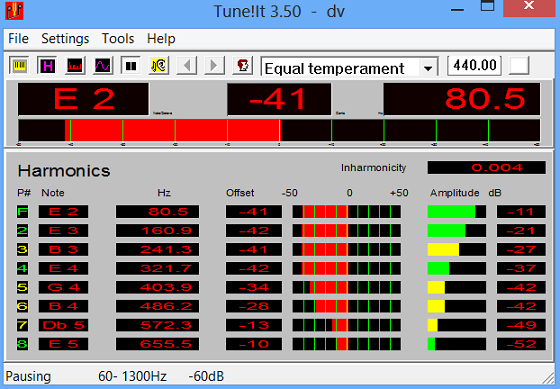Viewport: 560px width, 389px height.
Task: Click the -37 dB amplitude value
Action: coord(521,268)
